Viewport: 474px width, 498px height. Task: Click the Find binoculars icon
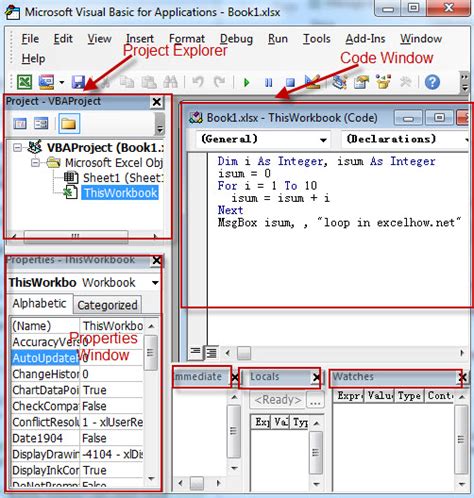coord(170,82)
